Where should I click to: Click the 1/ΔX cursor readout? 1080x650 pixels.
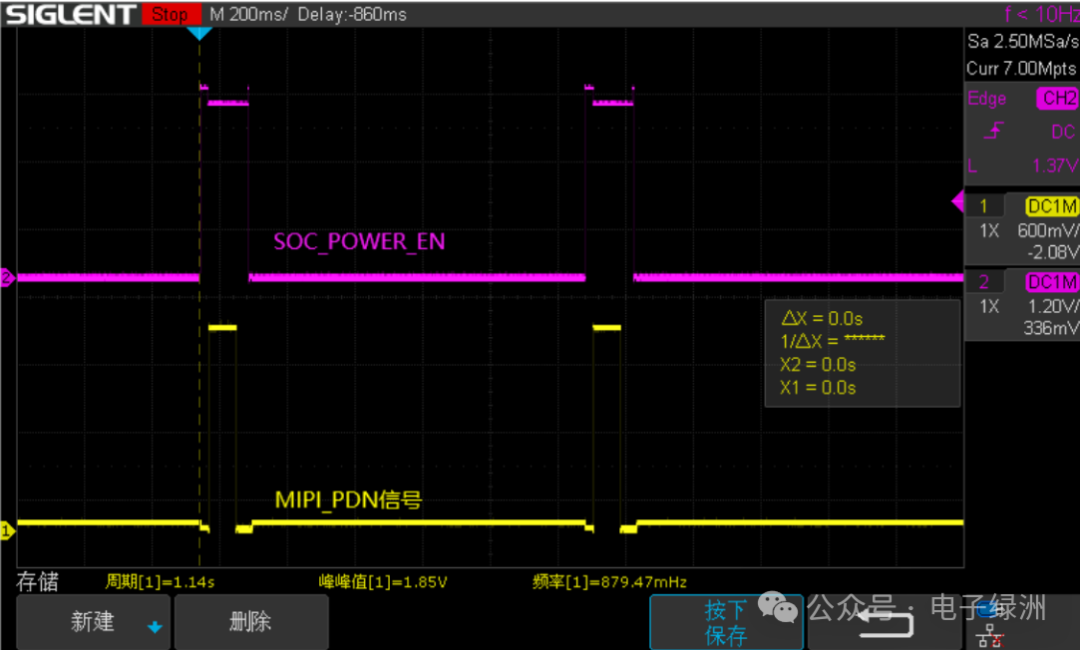pyautogui.click(x=832, y=341)
